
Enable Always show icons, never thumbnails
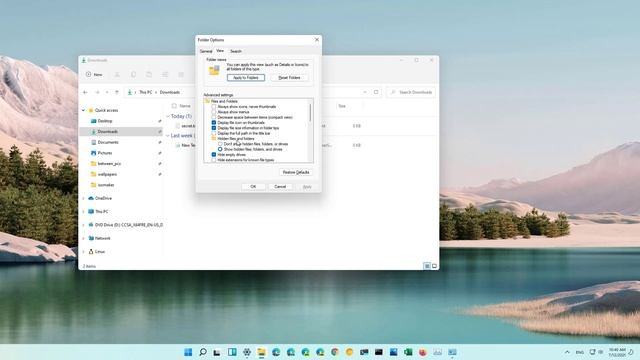[213, 107]
